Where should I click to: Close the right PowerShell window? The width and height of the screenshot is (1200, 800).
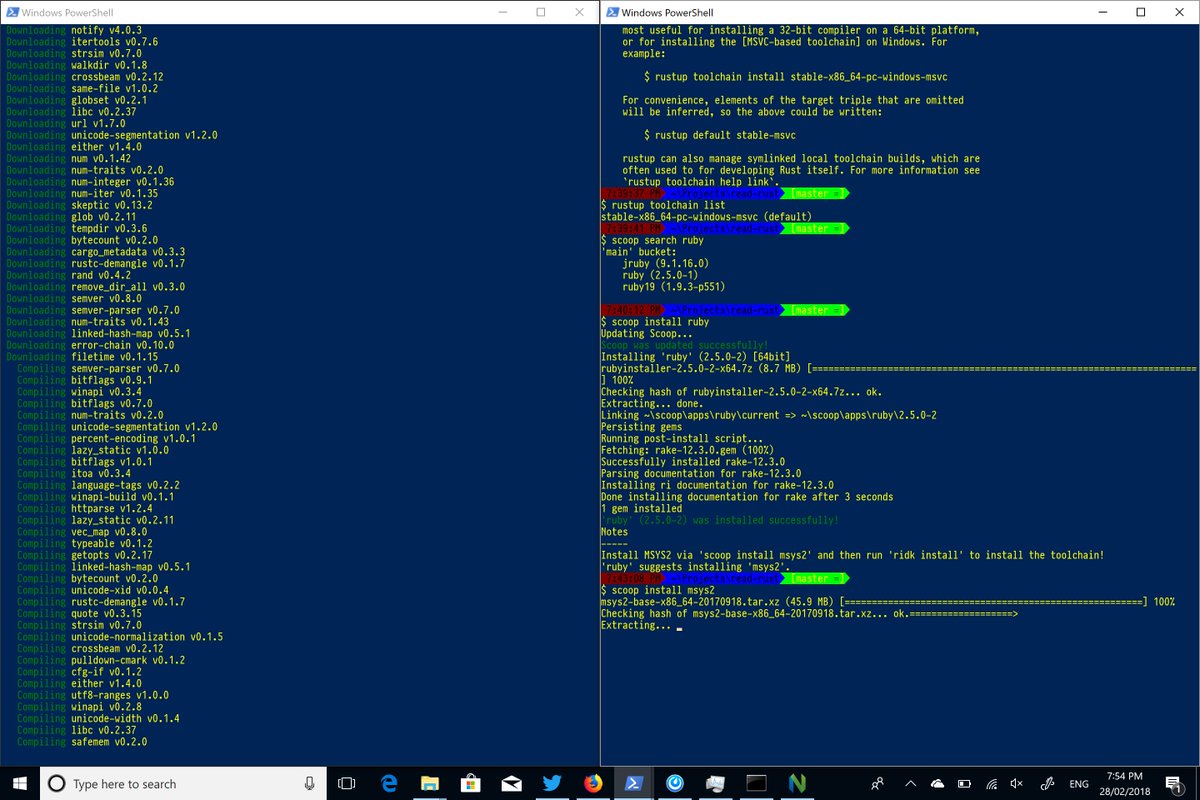click(1179, 12)
